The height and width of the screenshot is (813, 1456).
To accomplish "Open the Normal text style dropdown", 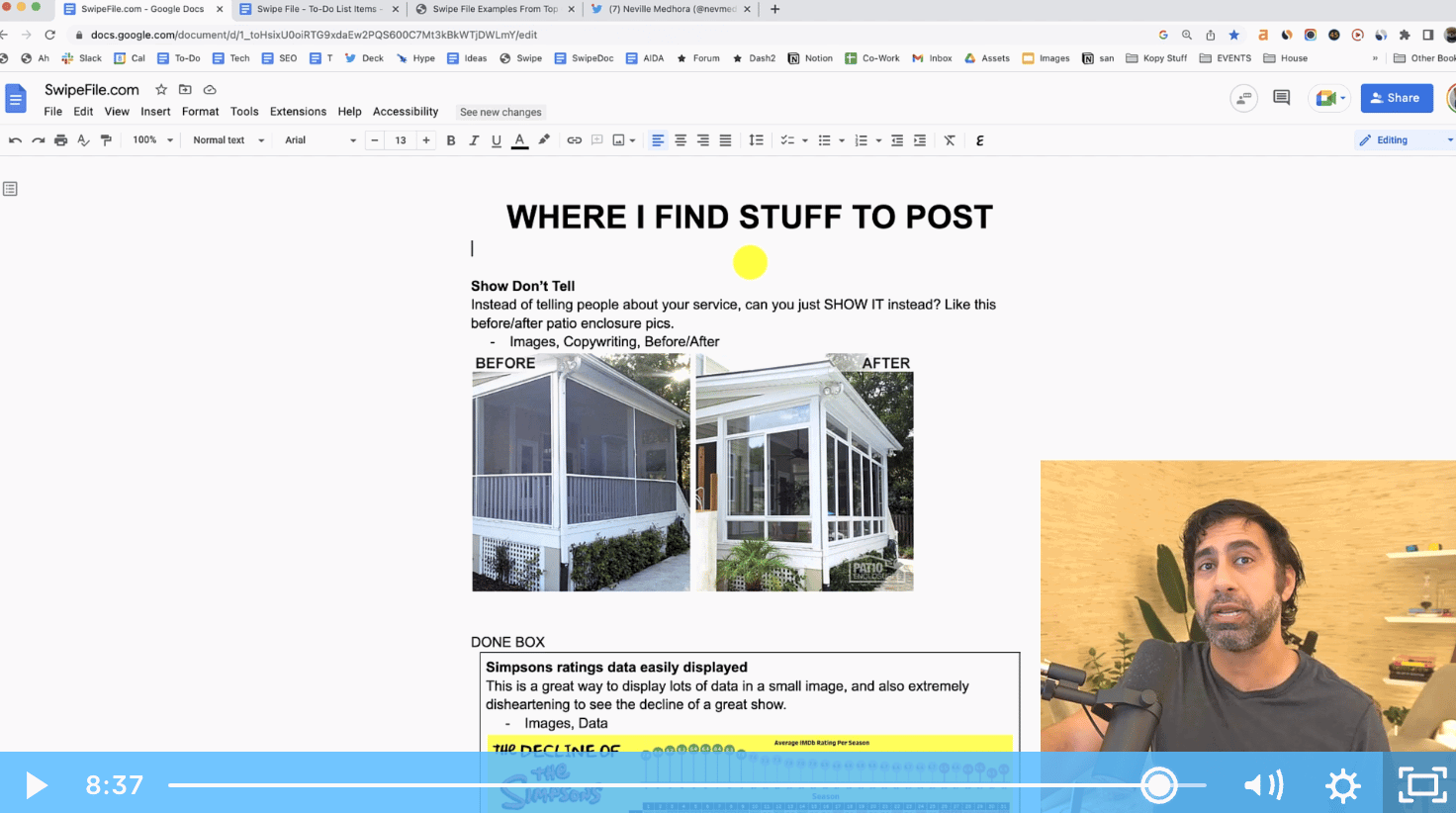I will (228, 140).
